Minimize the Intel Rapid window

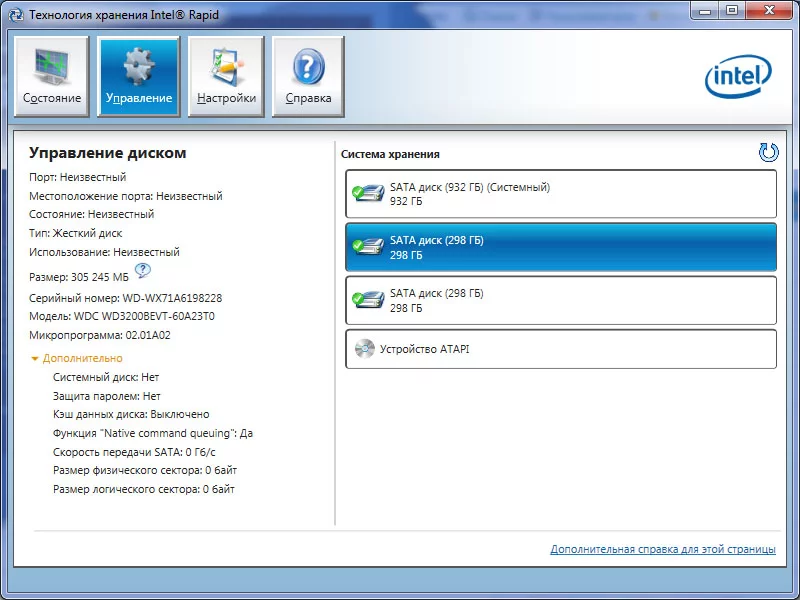pos(706,10)
